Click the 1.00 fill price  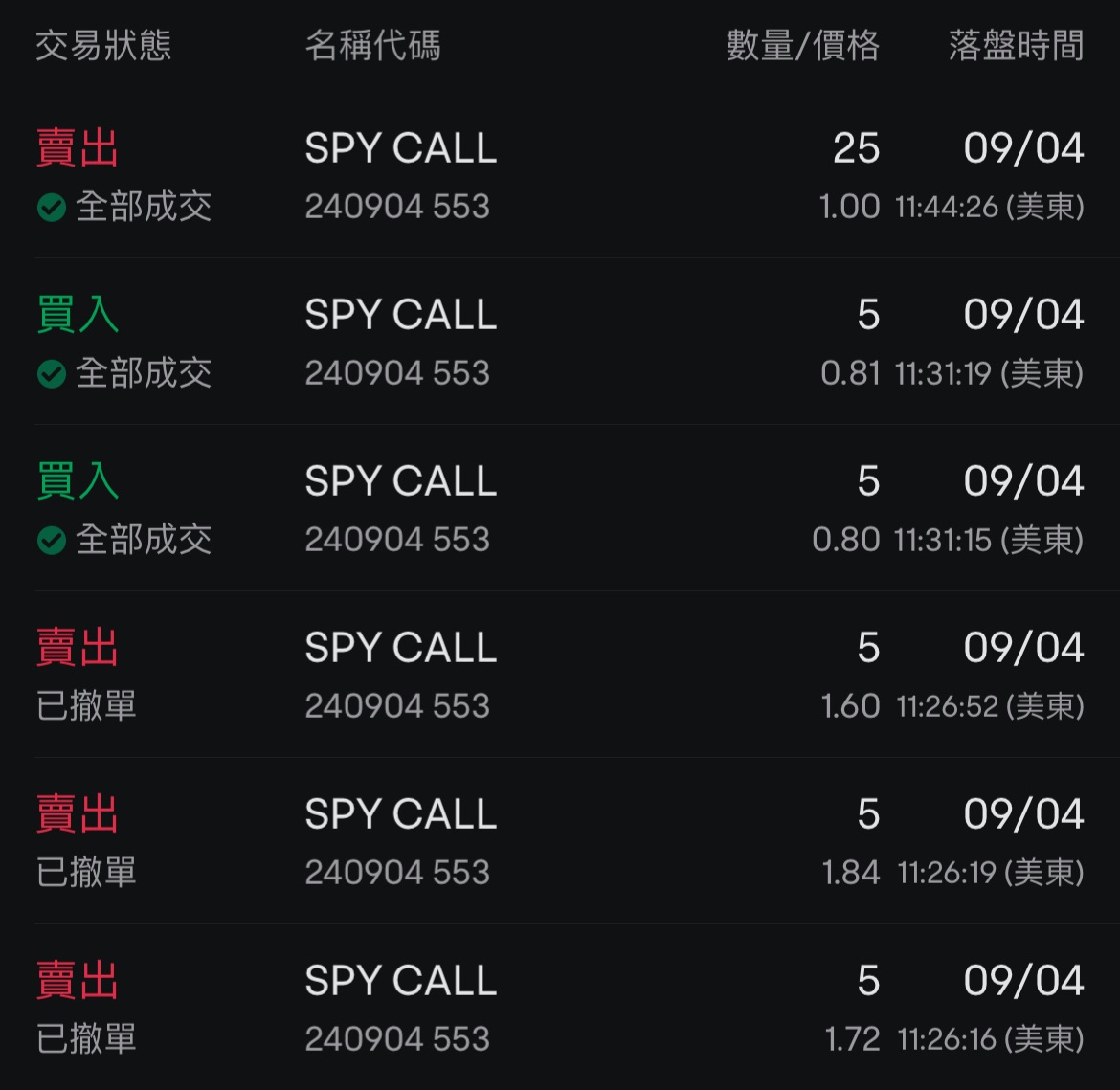coord(849,207)
